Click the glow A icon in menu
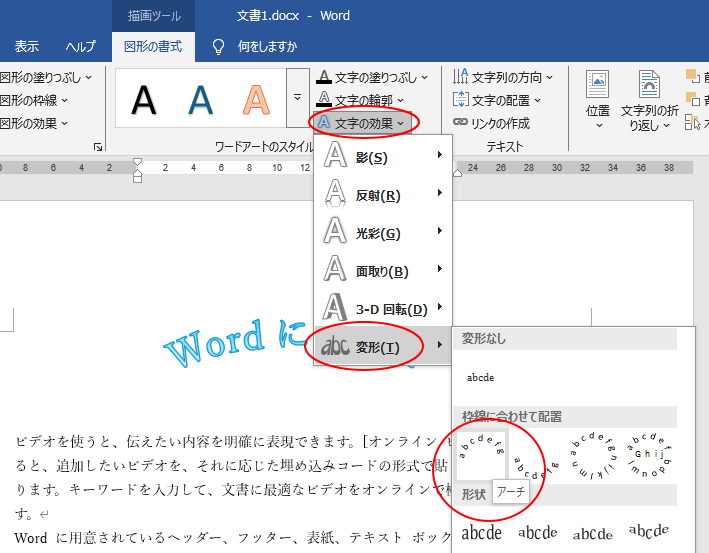 (335, 232)
